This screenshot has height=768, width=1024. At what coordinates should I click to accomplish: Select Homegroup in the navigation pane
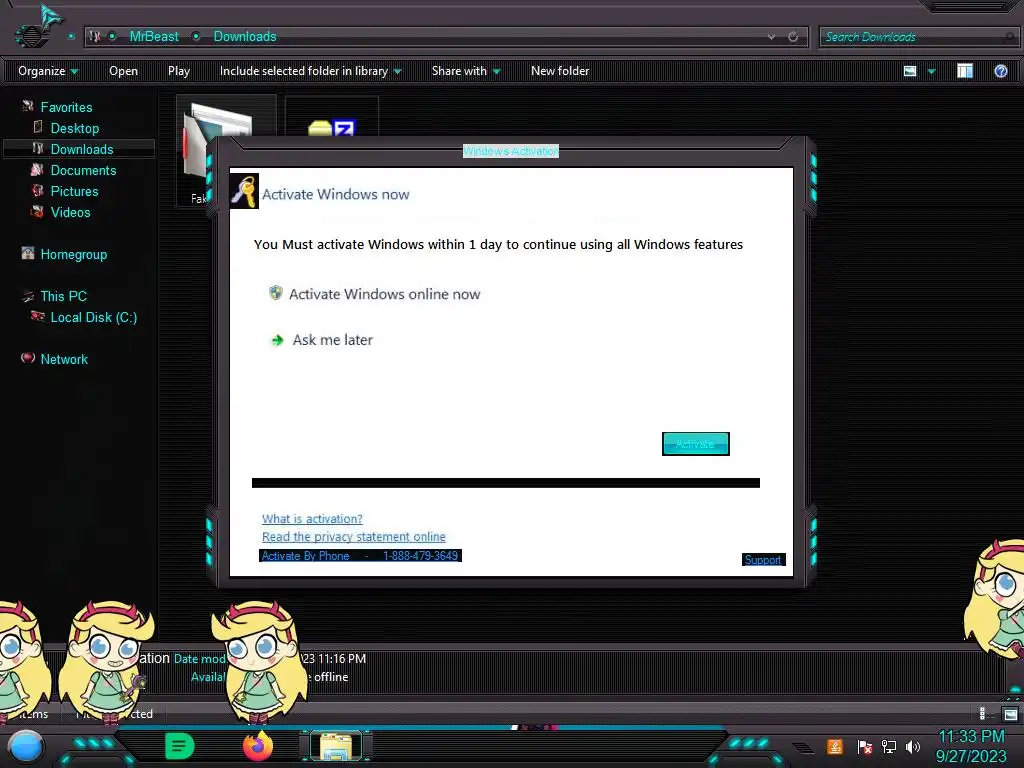[73, 254]
